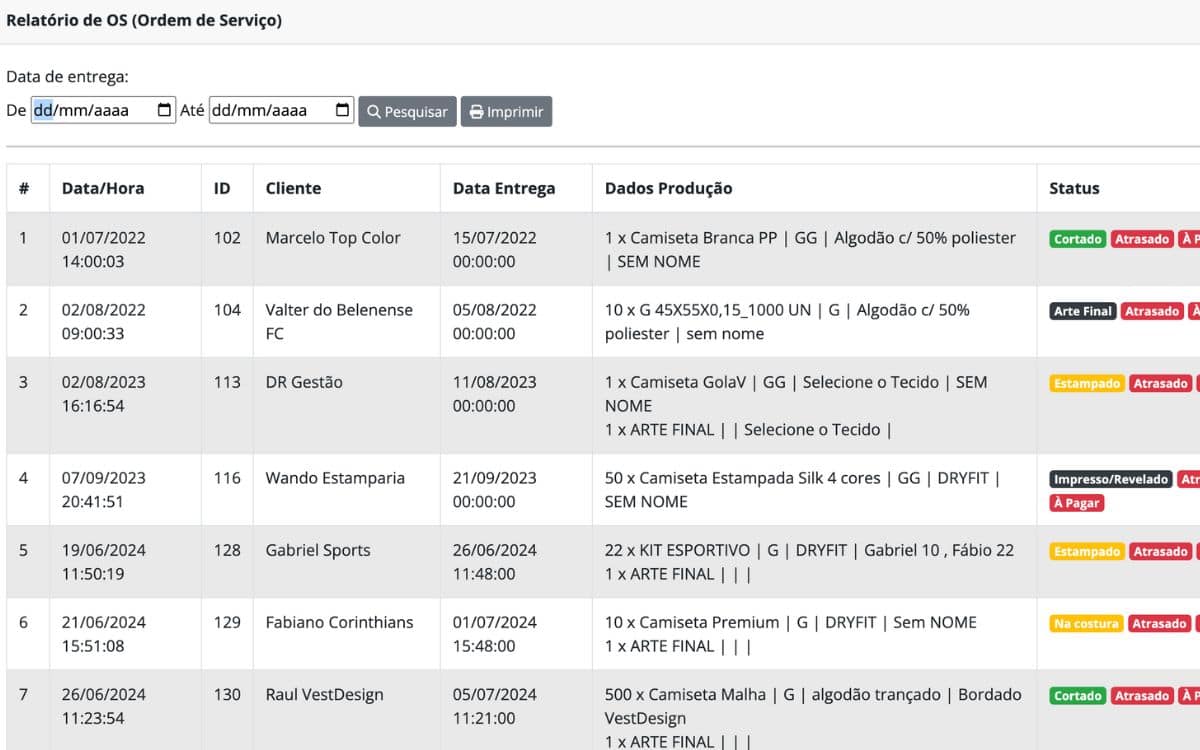Click the Atrasado badge on Gabriel Sports row
The height and width of the screenshot is (750, 1200).
1160,551
